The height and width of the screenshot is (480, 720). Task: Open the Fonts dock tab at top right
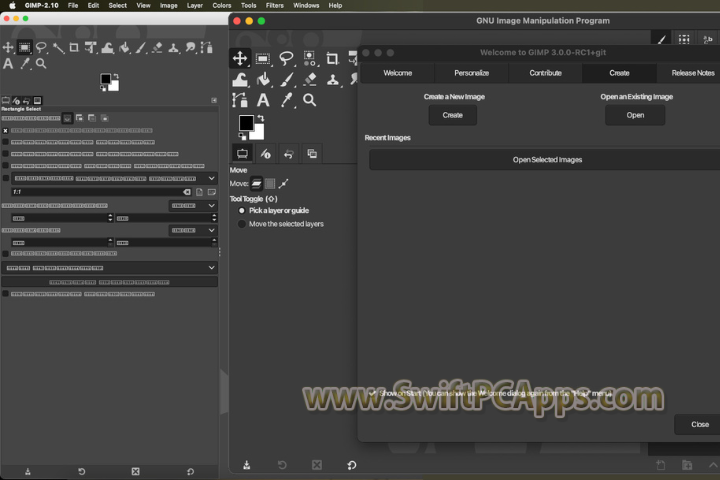[x=708, y=40]
